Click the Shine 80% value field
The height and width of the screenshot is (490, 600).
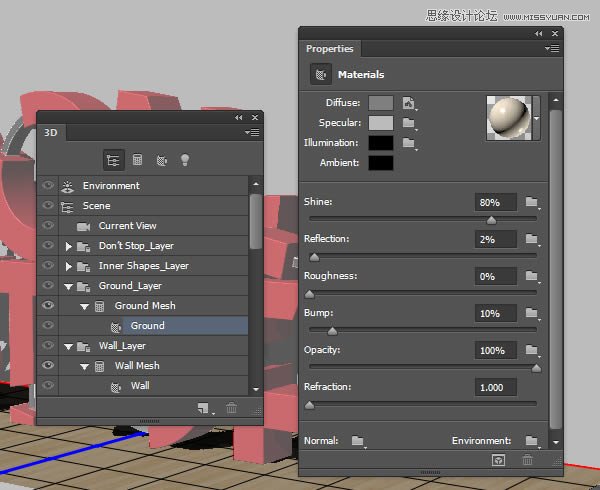[496, 202]
